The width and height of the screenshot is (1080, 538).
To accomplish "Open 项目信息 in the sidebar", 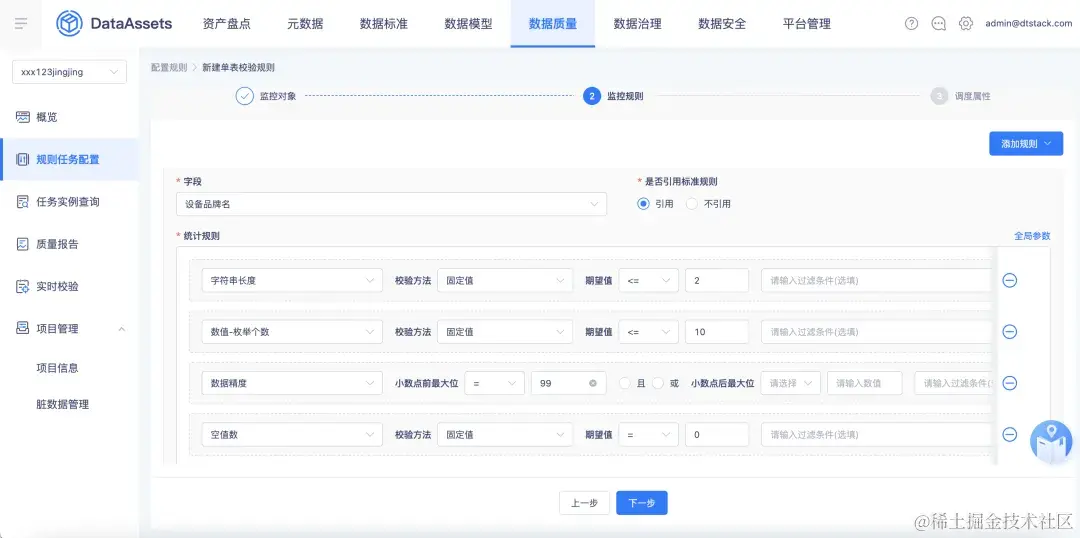I will [58, 368].
